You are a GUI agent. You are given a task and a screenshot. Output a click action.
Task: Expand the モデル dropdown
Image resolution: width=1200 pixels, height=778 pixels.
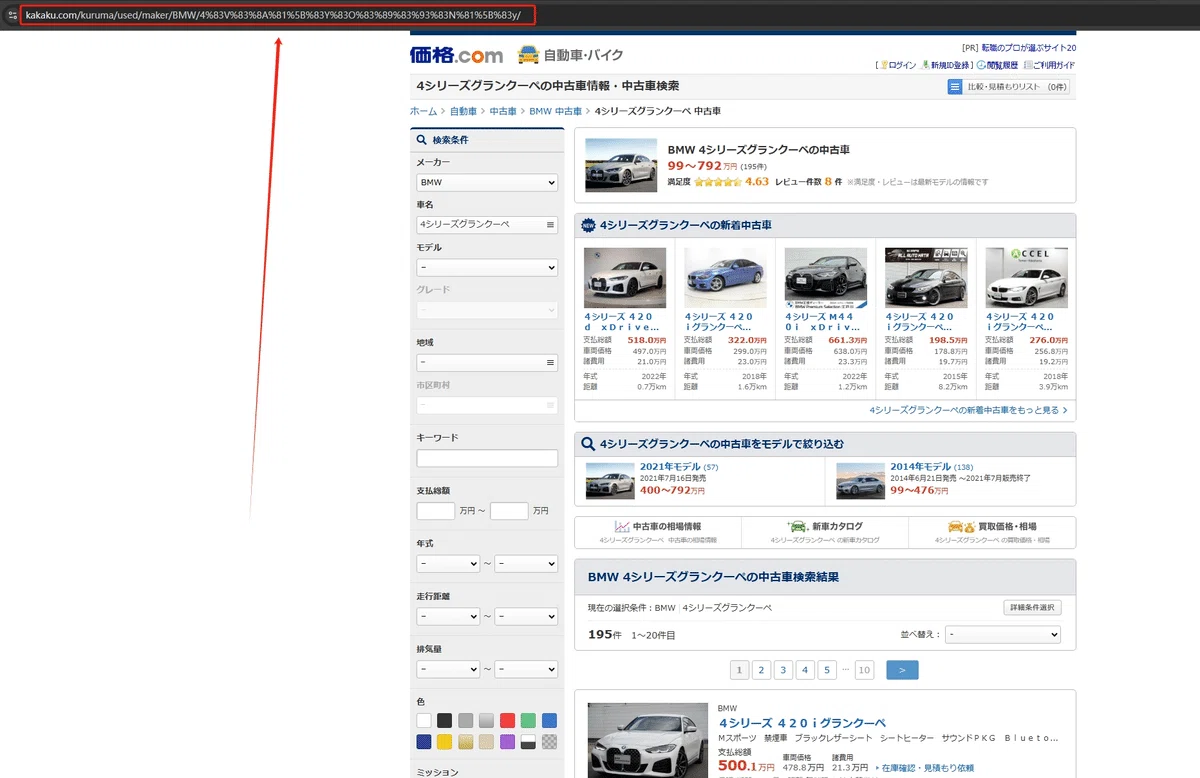[487, 268]
